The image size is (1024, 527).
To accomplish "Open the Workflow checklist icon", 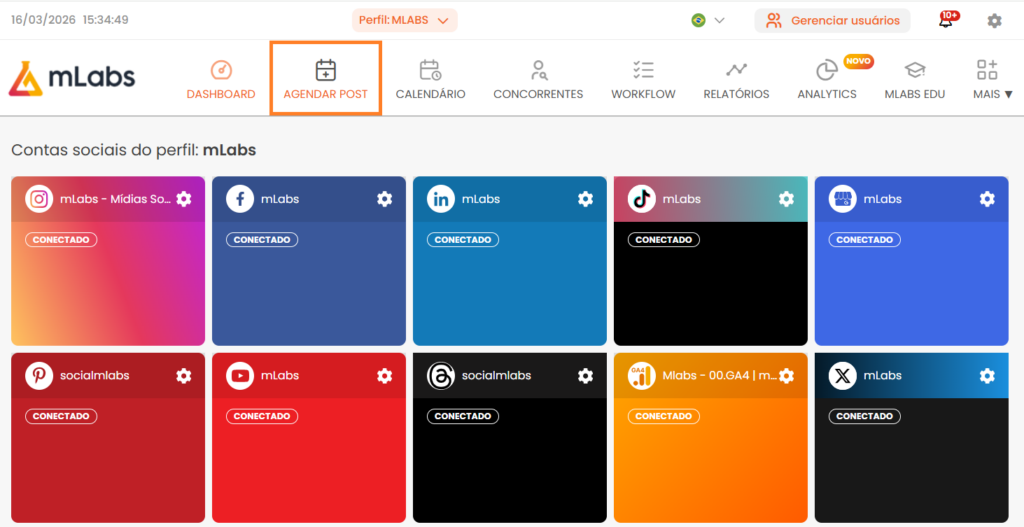I will tap(643, 70).
